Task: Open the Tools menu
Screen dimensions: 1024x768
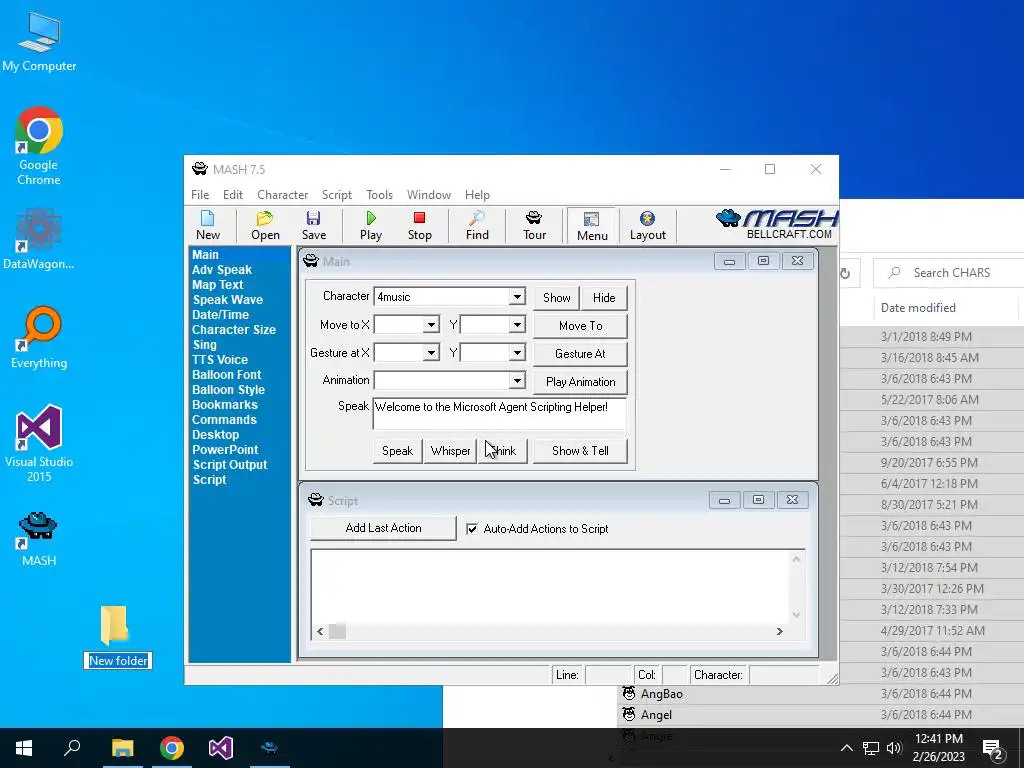Action: point(379,195)
